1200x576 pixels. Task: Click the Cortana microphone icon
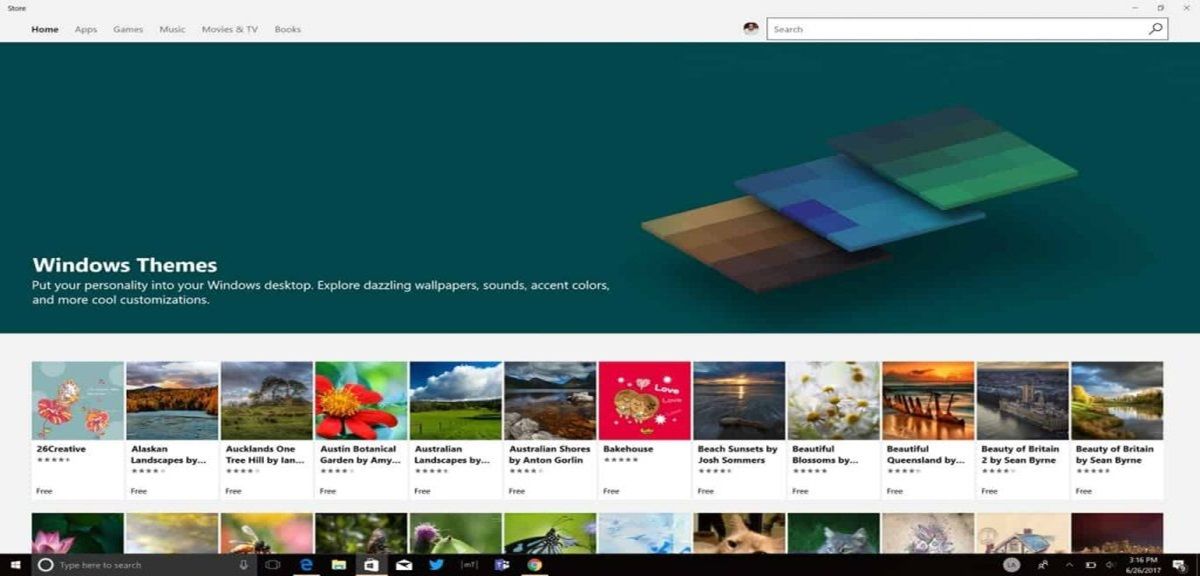point(243,565)
